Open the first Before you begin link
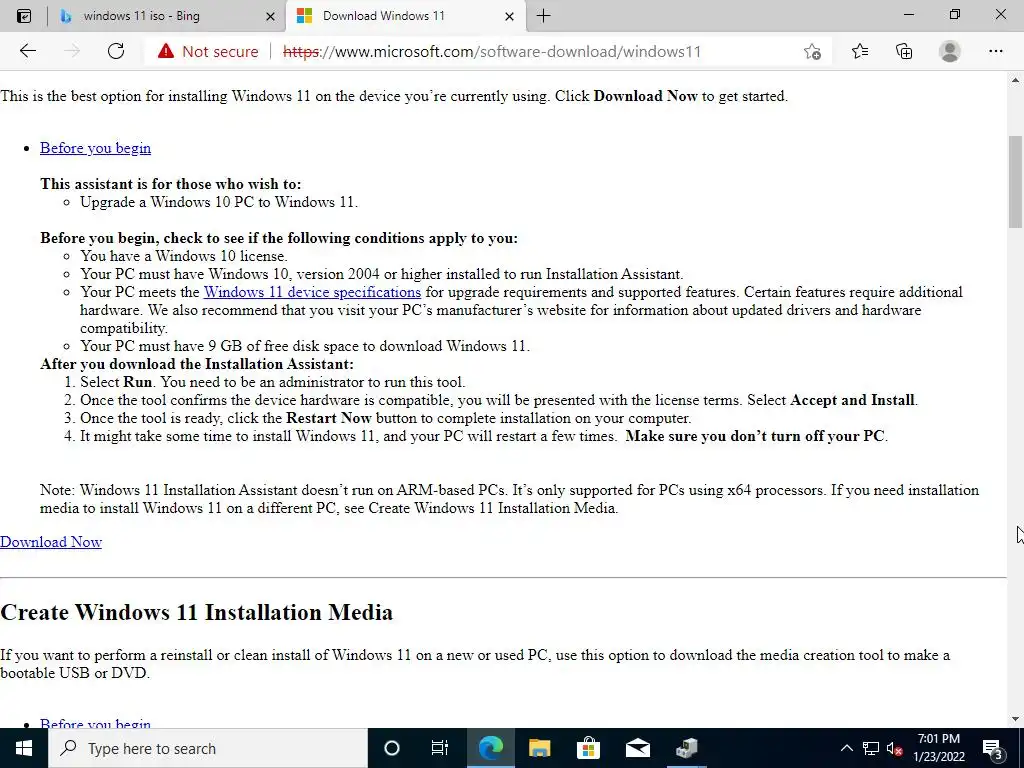 pos(95,148)
